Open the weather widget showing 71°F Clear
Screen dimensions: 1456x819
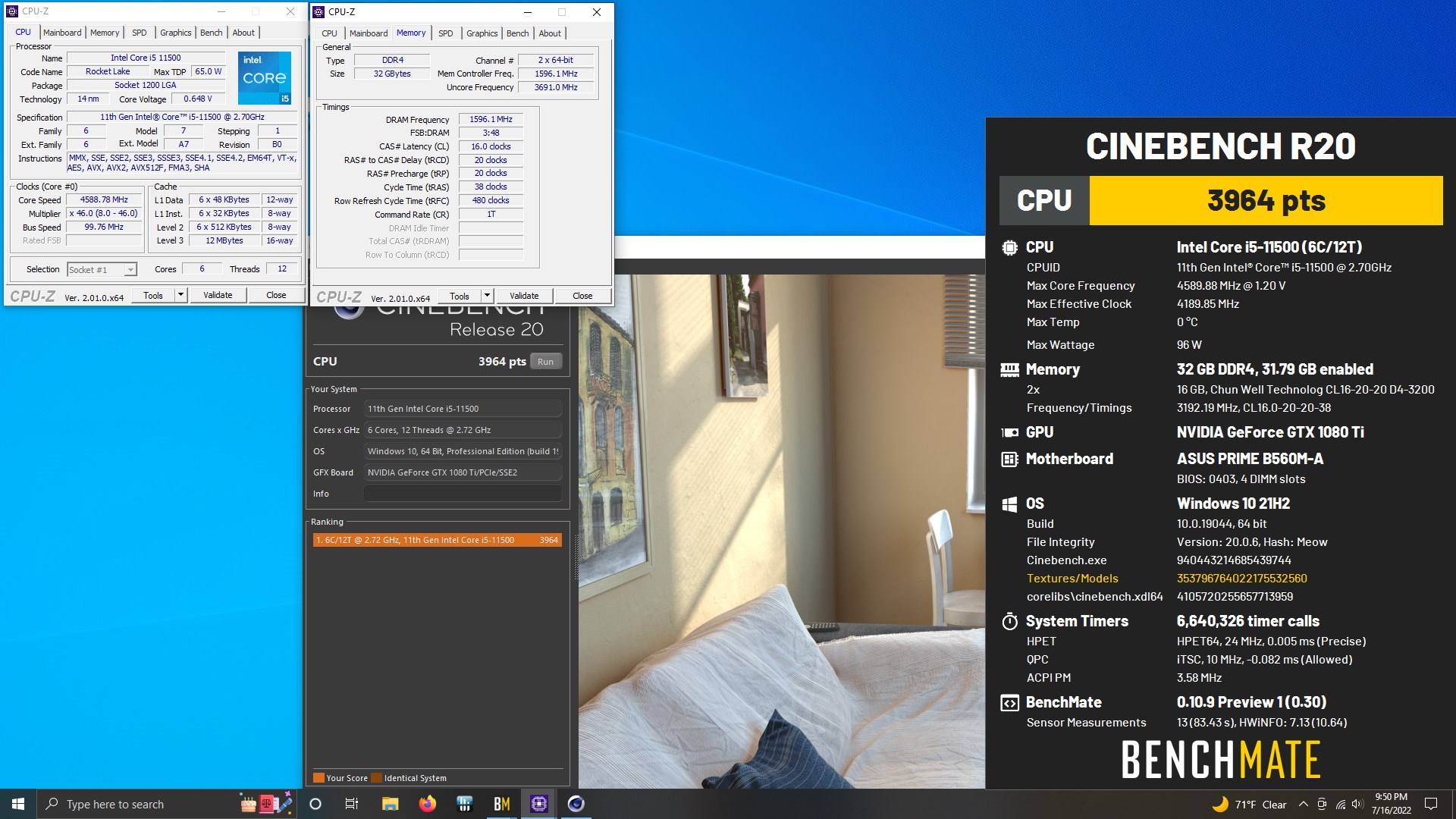(1250, 805)
